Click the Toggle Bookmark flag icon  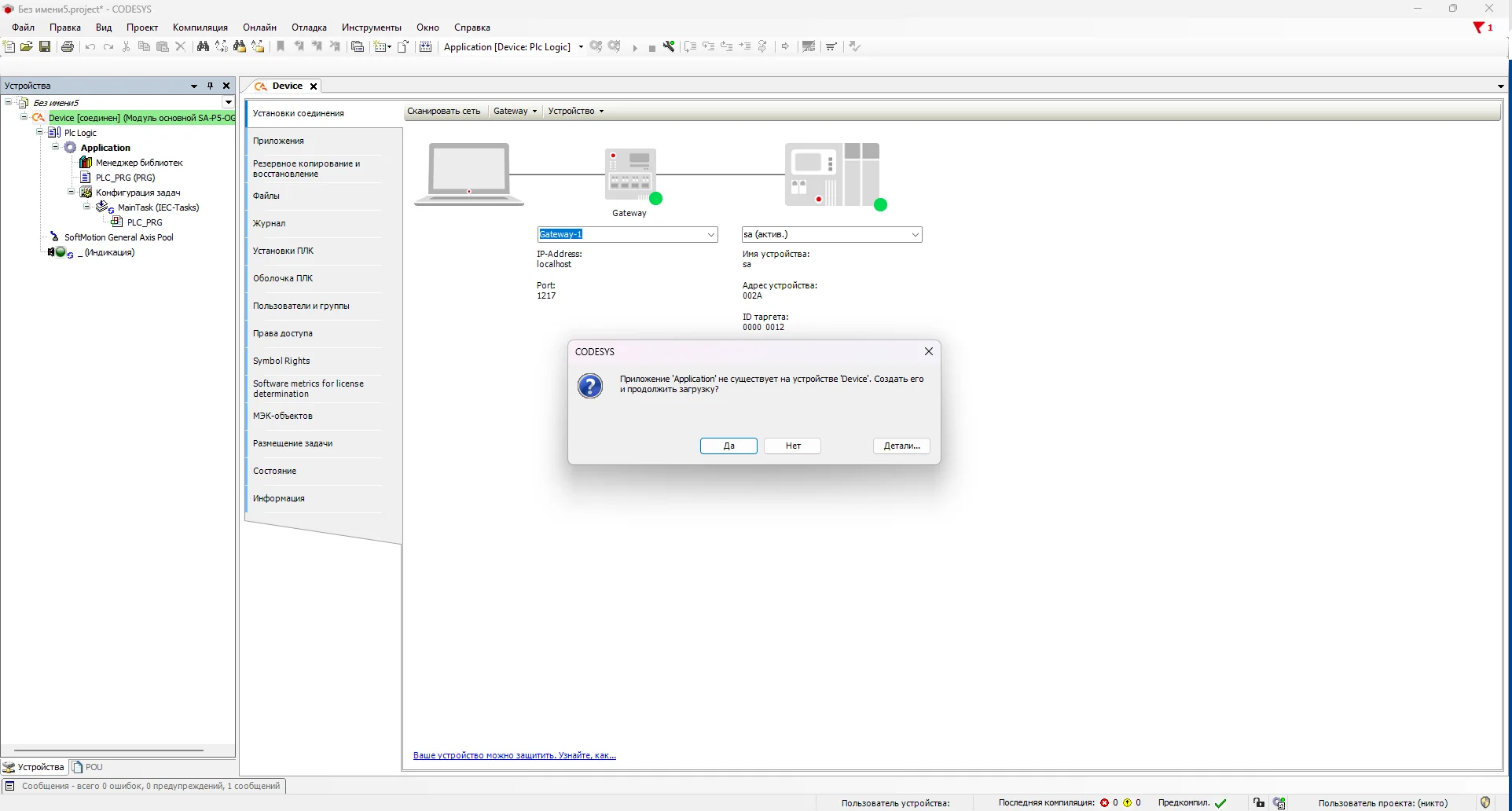(281, 47)
